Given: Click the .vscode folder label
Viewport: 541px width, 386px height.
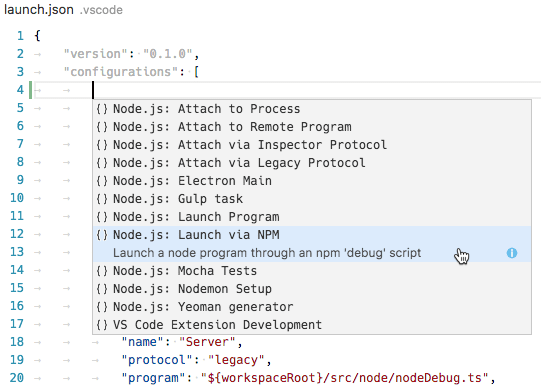Looking at the screenshot, I should click(x=101, y=10).
